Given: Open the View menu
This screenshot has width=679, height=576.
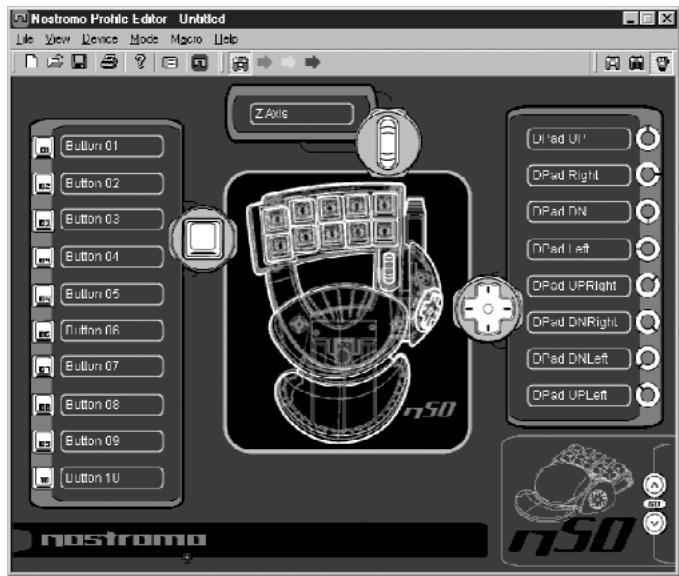Looking at the screenshot, I should coord(58,39).
